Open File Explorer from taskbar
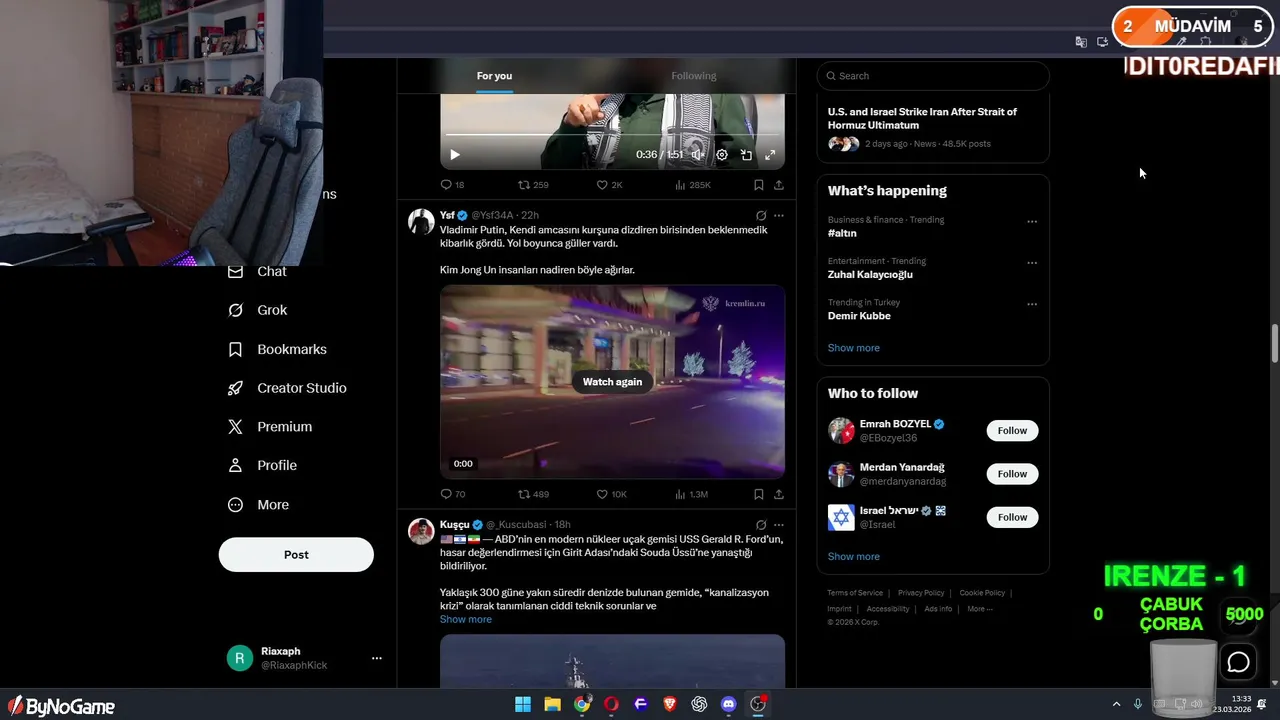Image resolution: width=1280 pixels, height=720 pixels. coord(552,704)
